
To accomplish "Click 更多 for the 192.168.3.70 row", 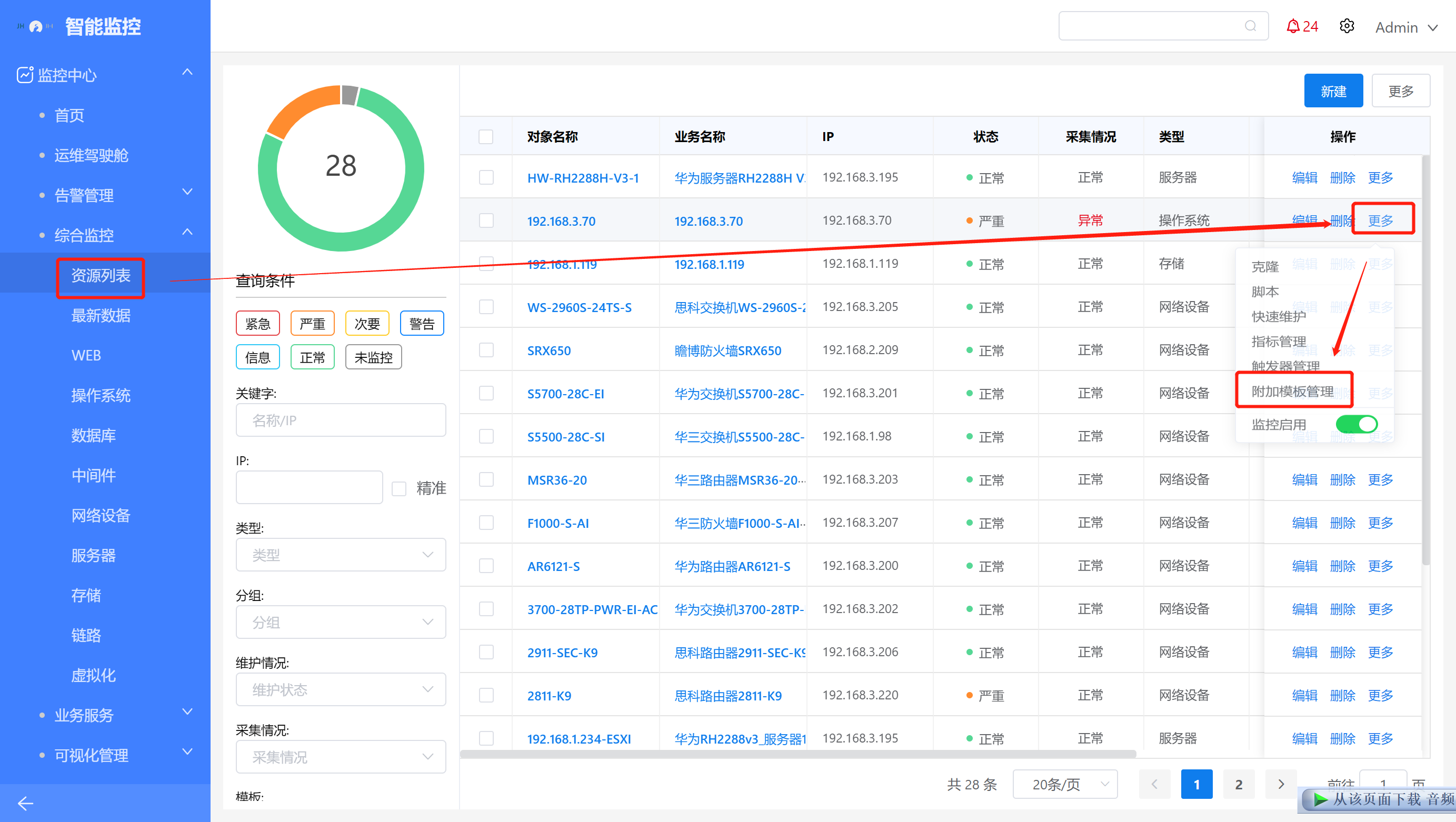I will point(1380,220).
